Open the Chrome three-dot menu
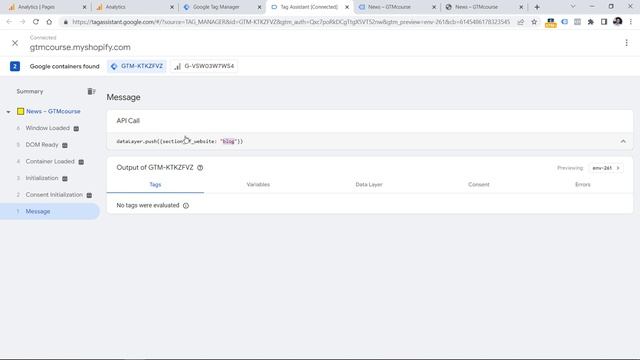Image resolution: width=640 pixels, height=360 pixels. (631, 22)
